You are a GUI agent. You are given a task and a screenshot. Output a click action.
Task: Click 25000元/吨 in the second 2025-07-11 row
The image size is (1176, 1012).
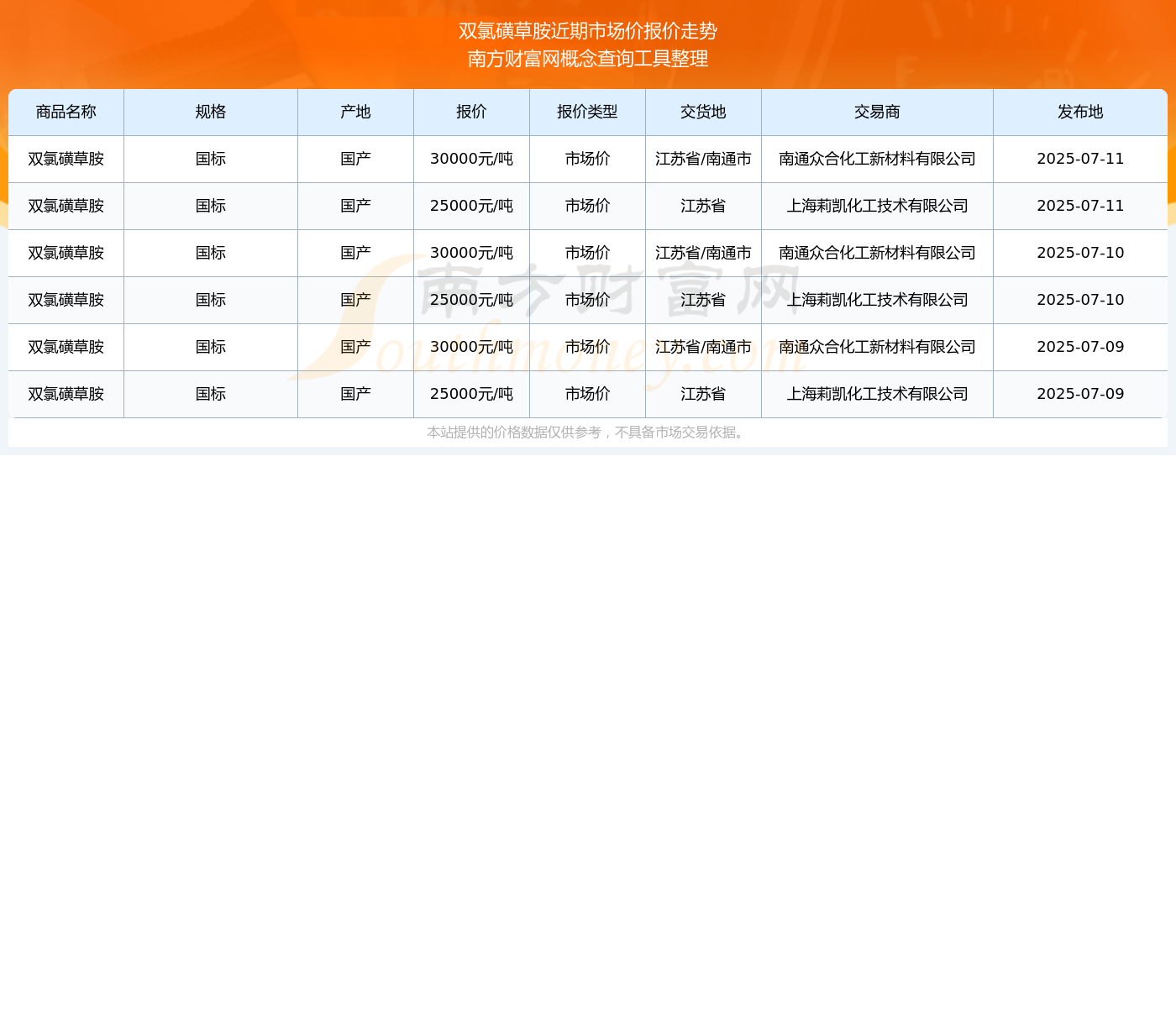471,206
